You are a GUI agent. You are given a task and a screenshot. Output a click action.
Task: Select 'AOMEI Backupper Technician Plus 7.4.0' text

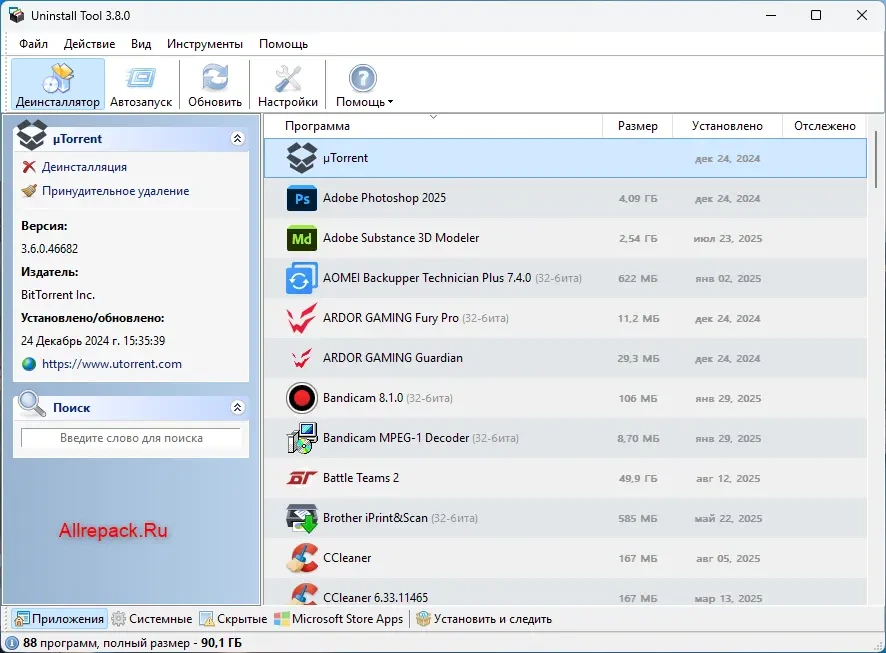coord(427,278)
